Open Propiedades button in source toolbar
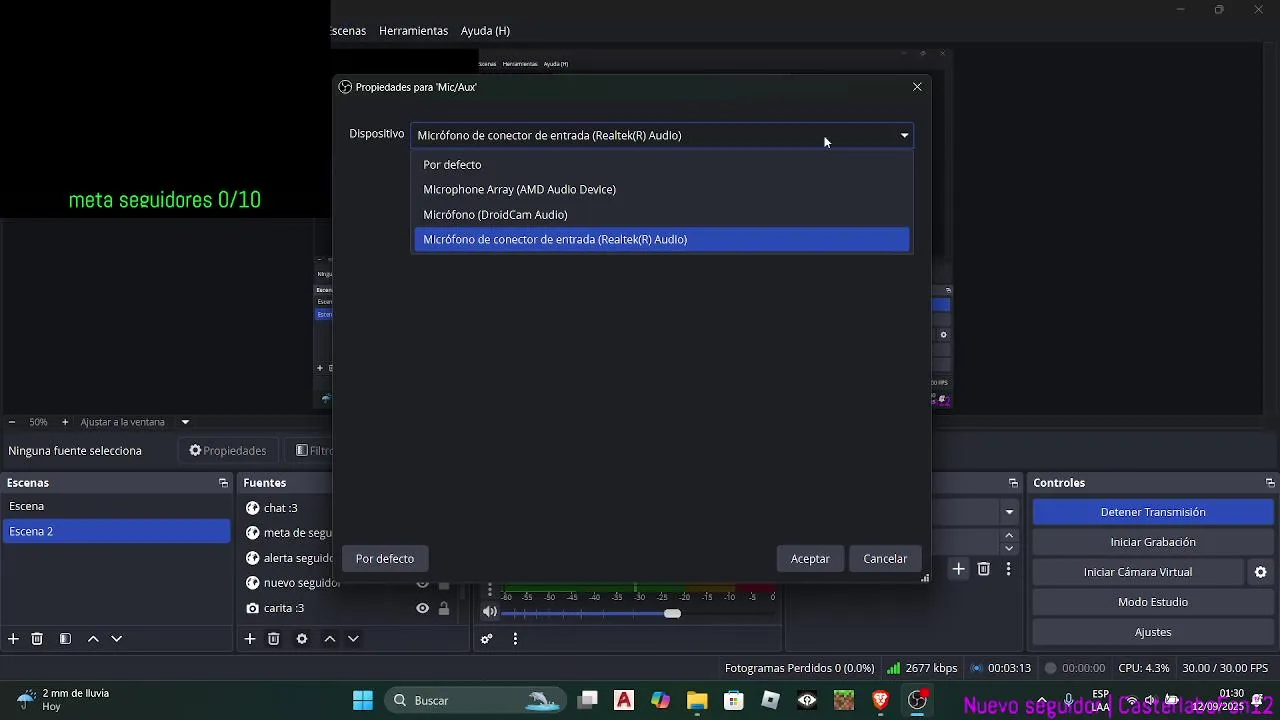Image resolution: width=1280 pixels, height=720 pixels. (x=228, y=451)
